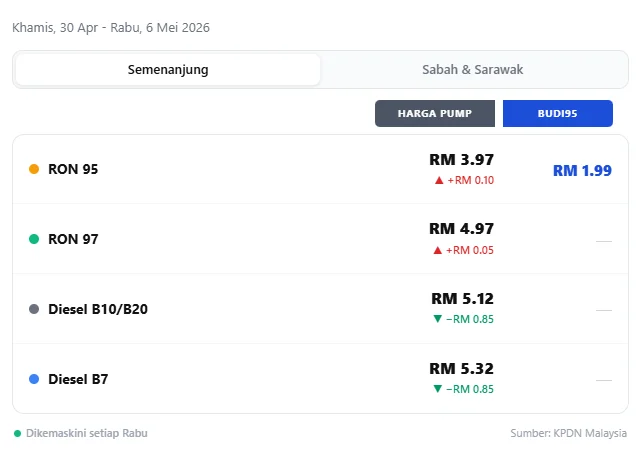The image size is (637, 450).
Task: Select the RON 95 fuel label
Action: tap(73, 170)
